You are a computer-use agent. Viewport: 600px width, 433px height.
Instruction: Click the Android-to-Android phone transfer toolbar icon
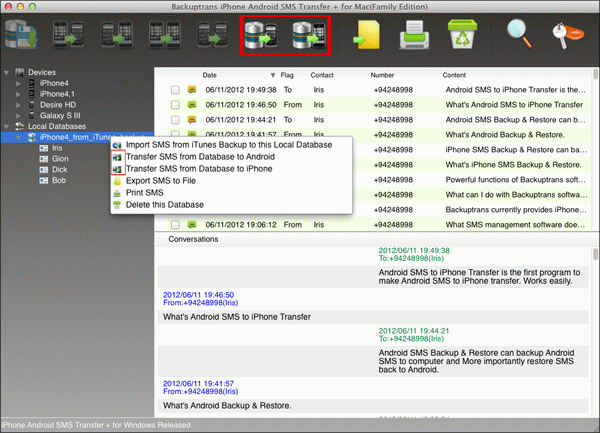point(212,35)
